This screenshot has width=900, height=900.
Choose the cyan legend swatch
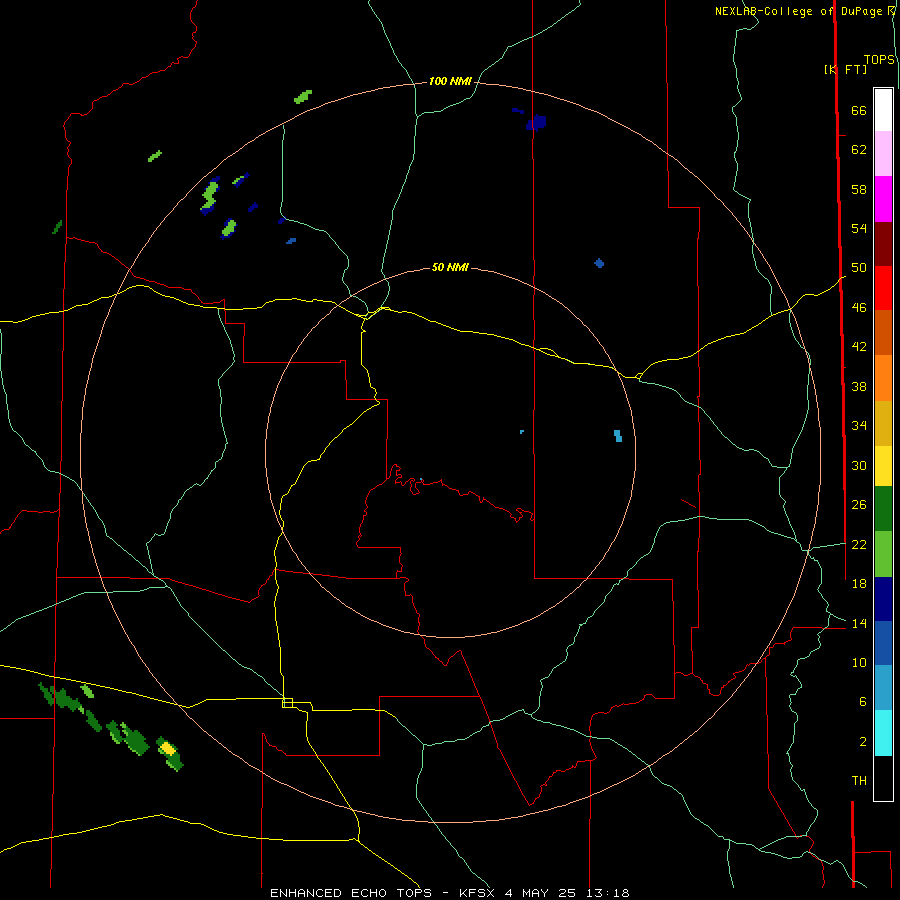click(x=883, y=733)
